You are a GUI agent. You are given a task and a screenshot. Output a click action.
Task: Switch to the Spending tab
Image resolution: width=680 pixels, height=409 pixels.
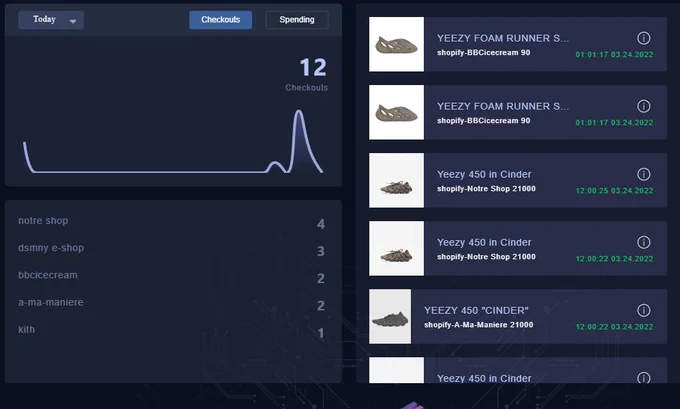[x=297, y=20]
